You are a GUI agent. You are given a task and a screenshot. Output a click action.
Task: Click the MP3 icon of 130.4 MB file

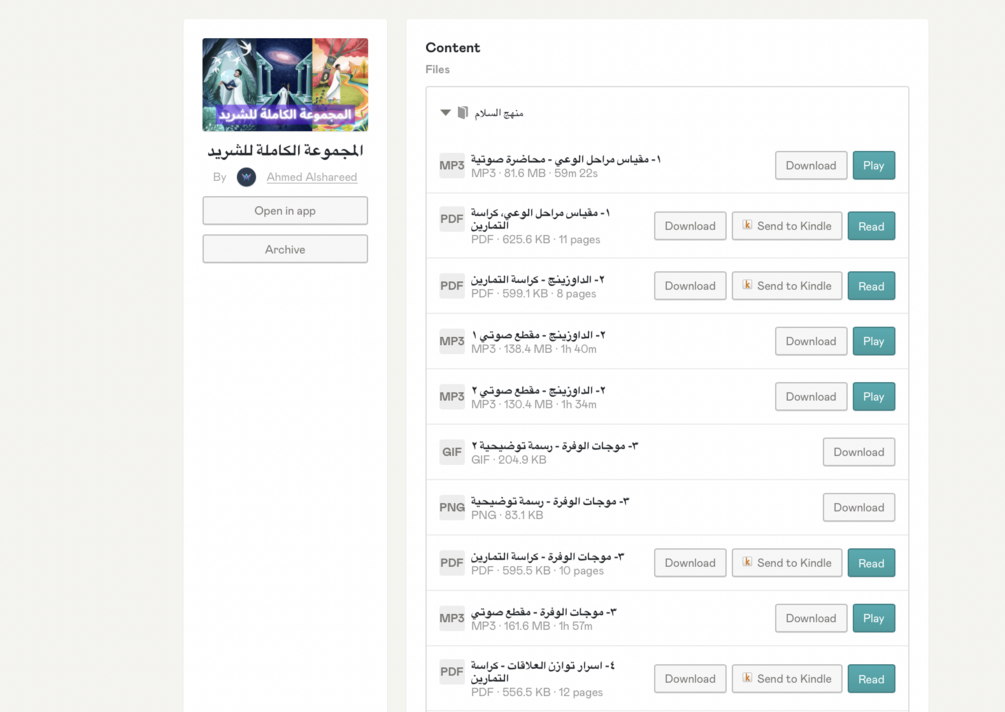pos(452,397)
